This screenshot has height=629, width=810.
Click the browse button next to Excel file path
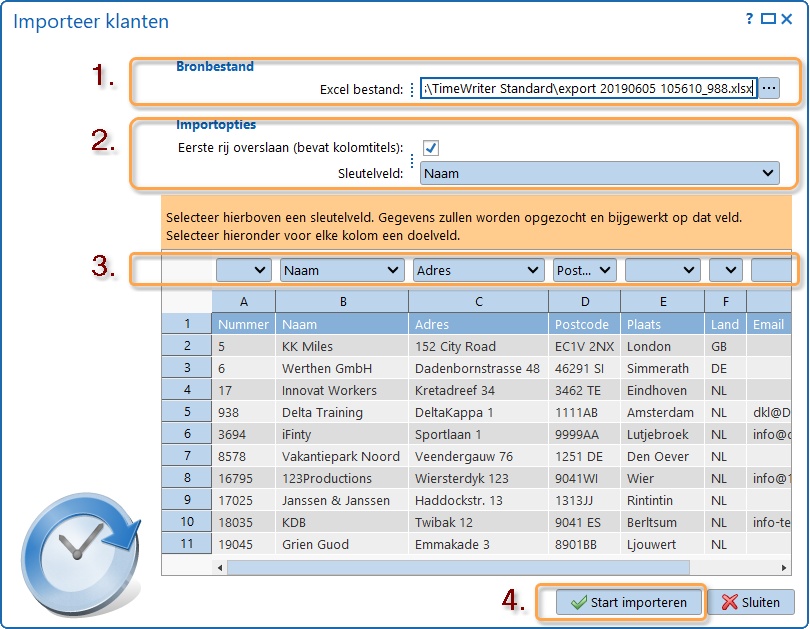coord(769,89)
